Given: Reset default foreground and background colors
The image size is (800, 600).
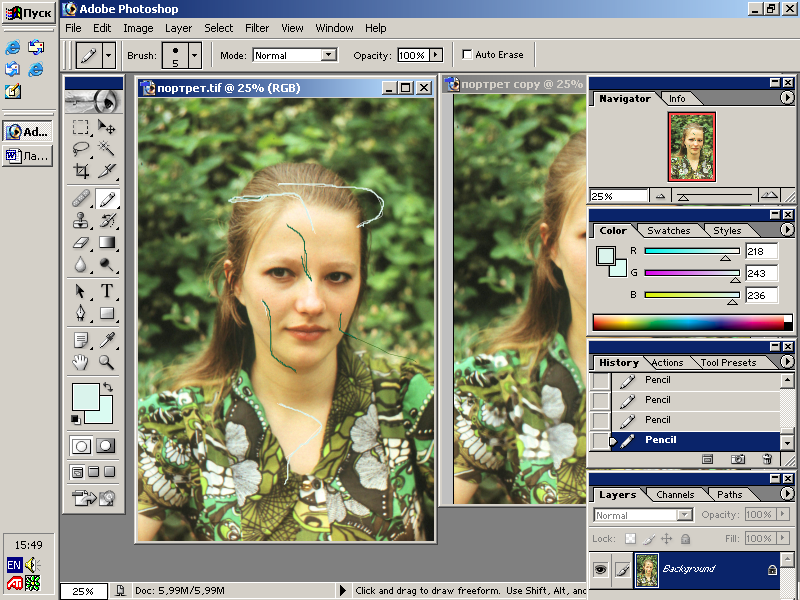Looking at the screenshot, I should [76, 419].
